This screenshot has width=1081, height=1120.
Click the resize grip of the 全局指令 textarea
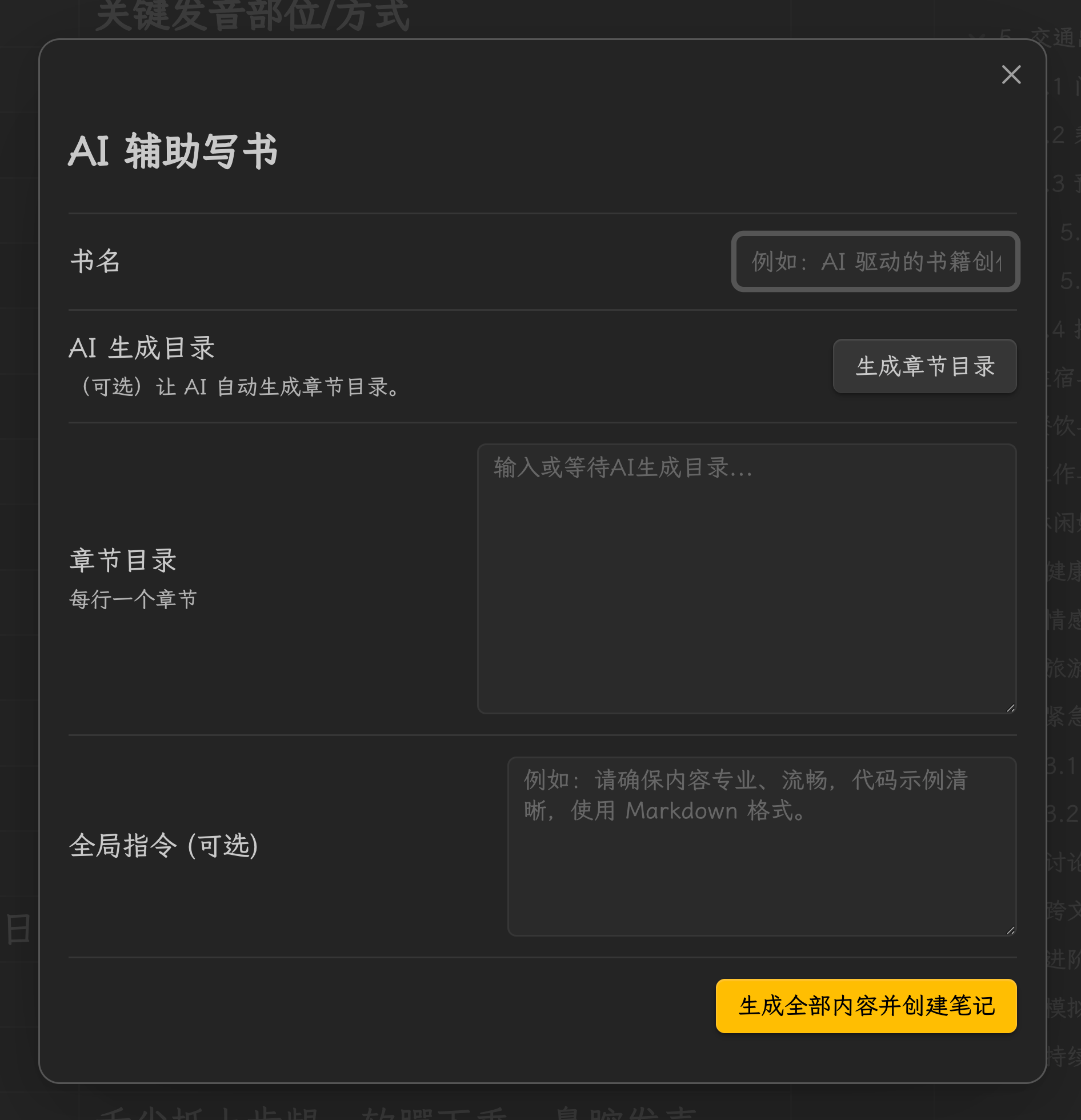point(1011,930)
